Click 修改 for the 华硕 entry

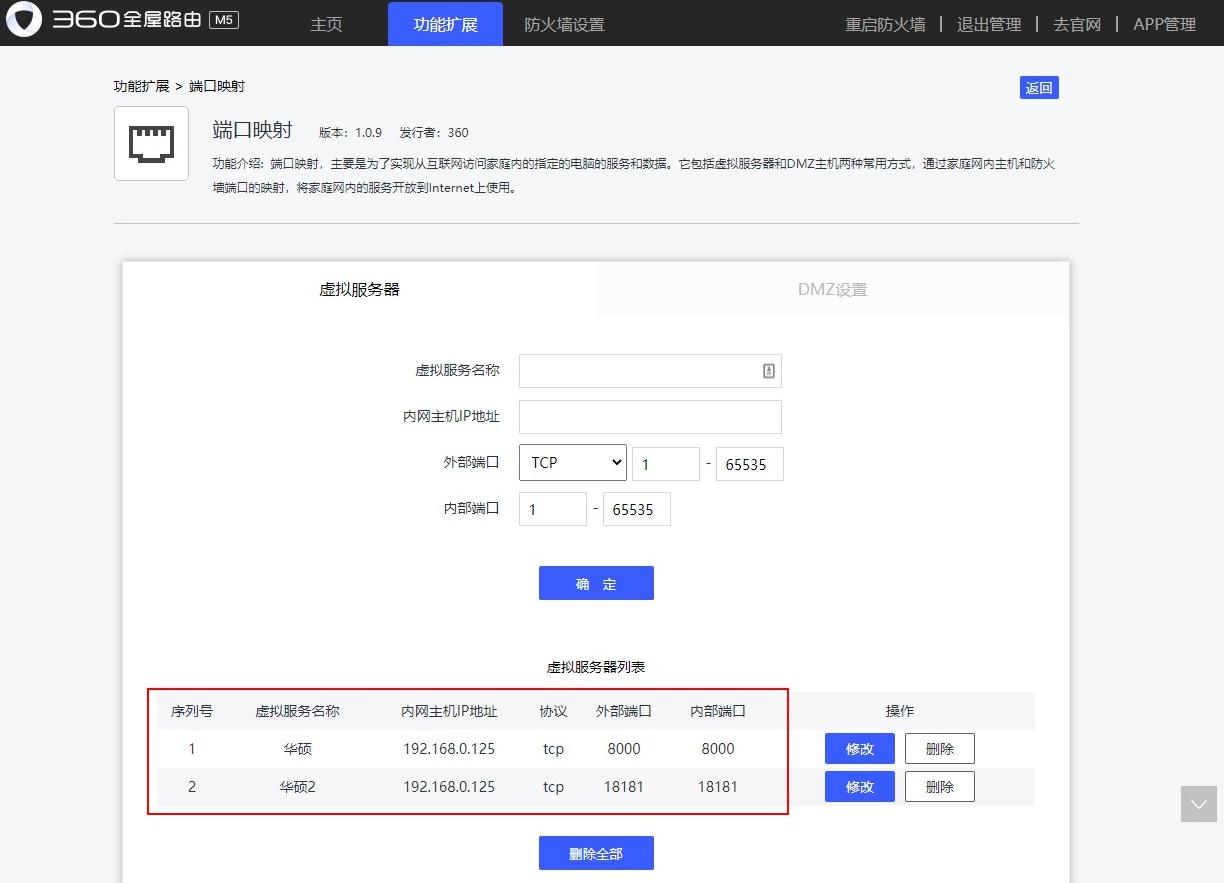click(858, 748)
